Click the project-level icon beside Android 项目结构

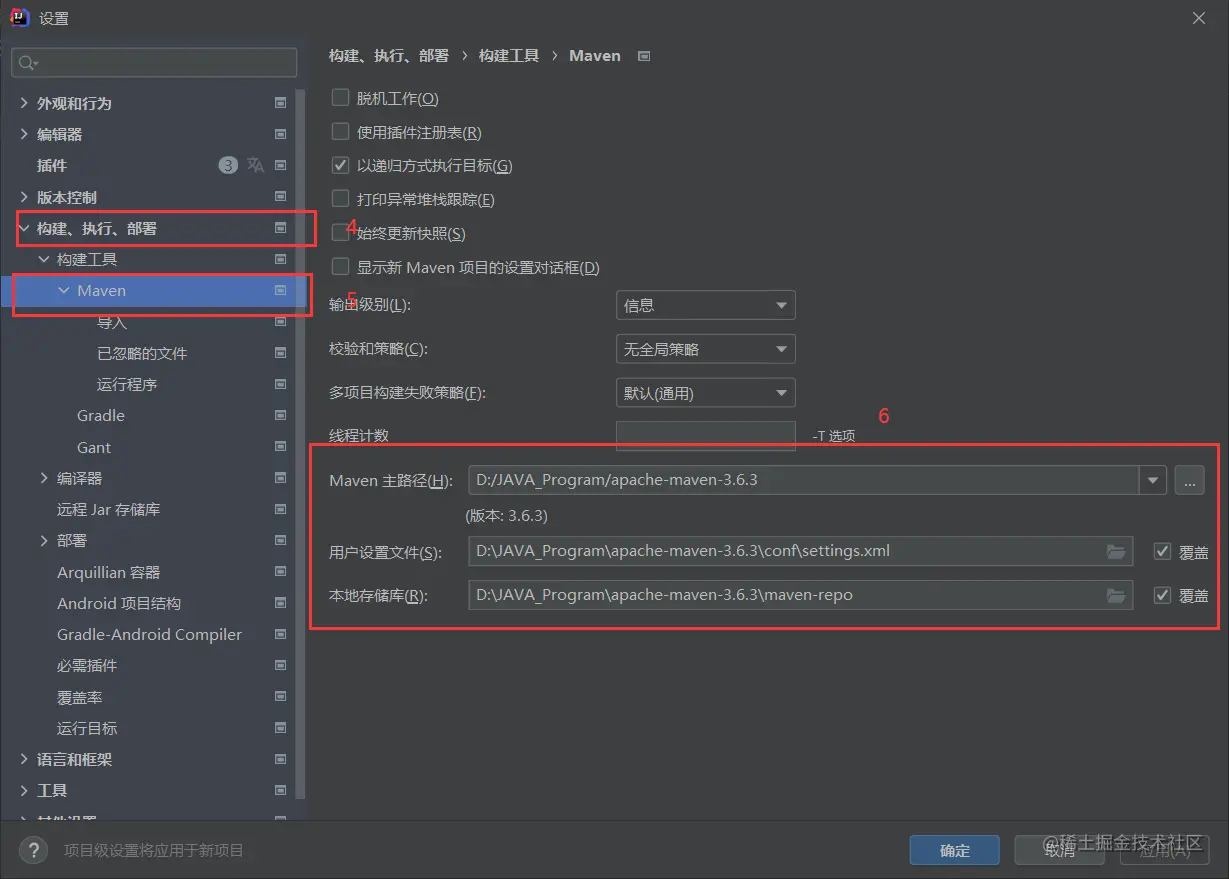point(281,603)
